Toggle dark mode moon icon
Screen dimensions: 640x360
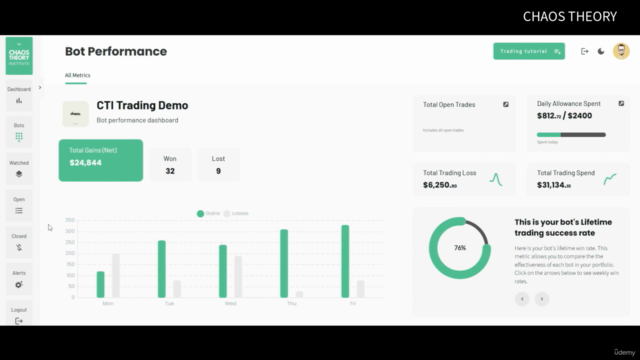click(x=601, y=51)
